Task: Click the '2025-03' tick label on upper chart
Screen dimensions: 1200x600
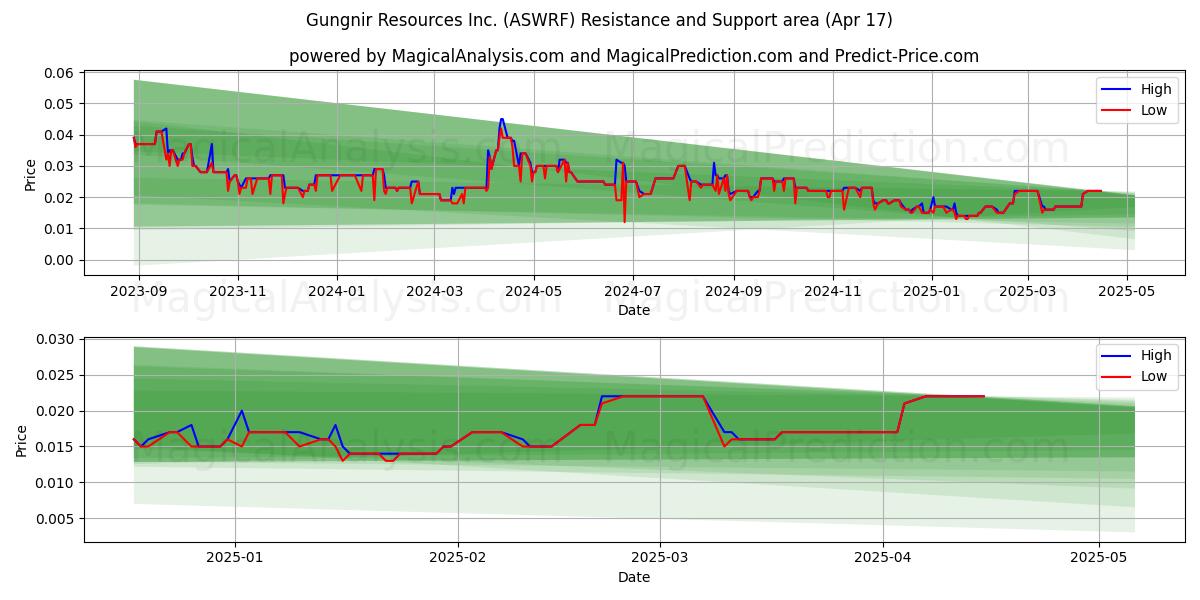Action: 1028,290
